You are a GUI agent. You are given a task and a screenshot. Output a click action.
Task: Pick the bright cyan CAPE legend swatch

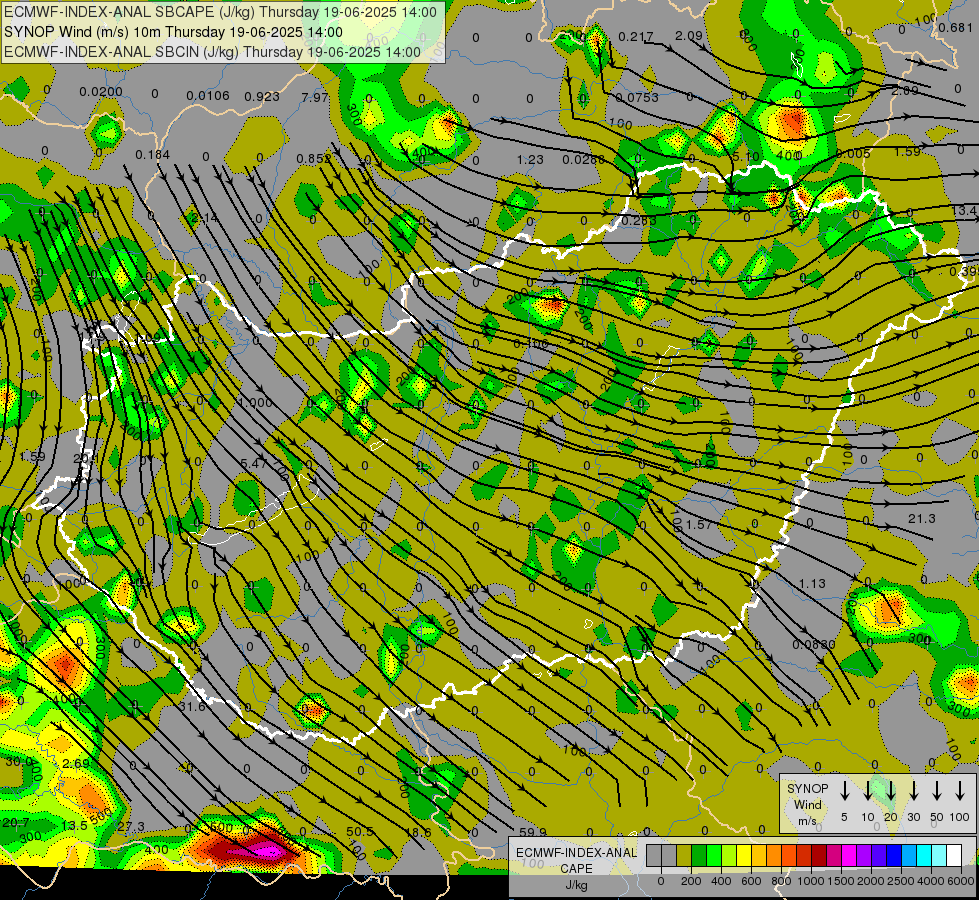(923, 855)
